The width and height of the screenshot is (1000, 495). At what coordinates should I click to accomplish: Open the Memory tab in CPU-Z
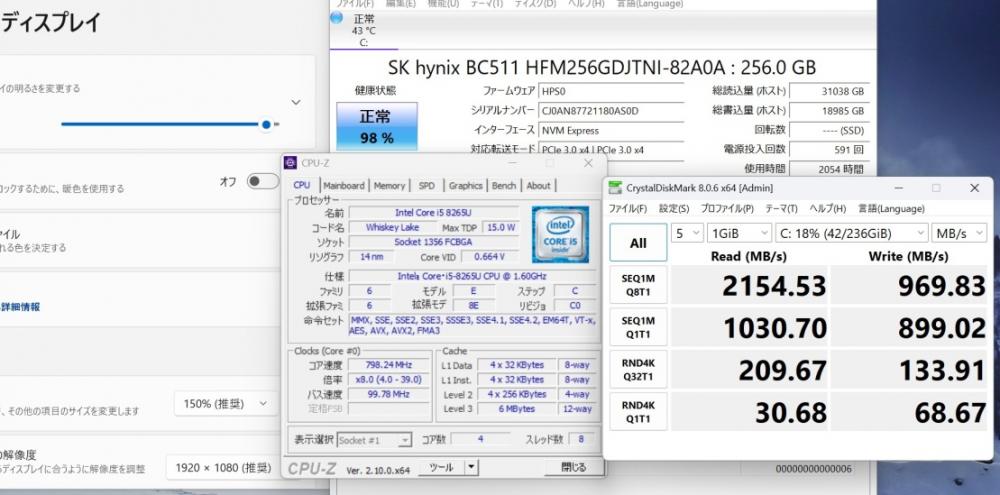click(x=389, y=186)
